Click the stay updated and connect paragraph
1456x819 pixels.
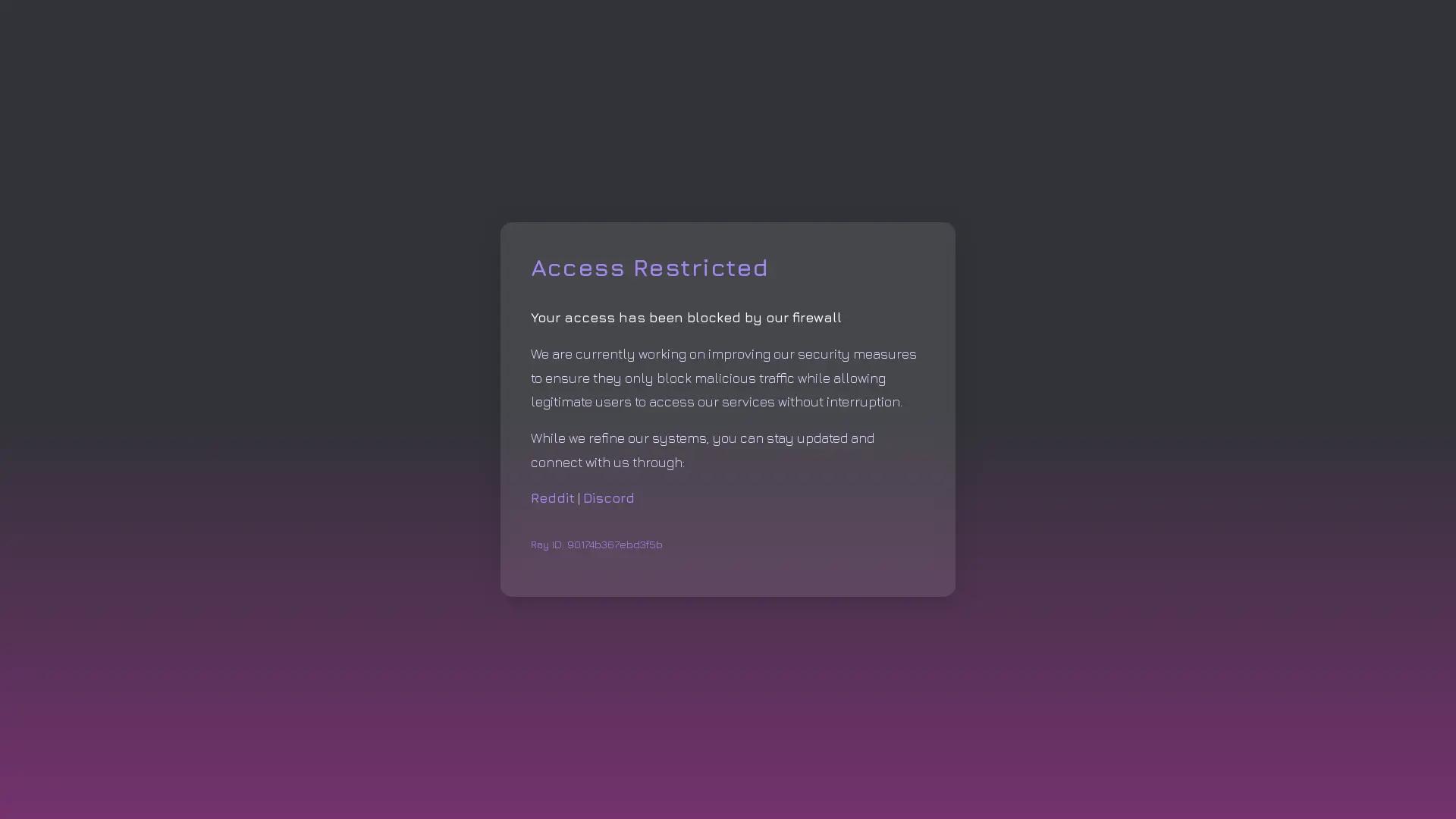coord(702,450)
